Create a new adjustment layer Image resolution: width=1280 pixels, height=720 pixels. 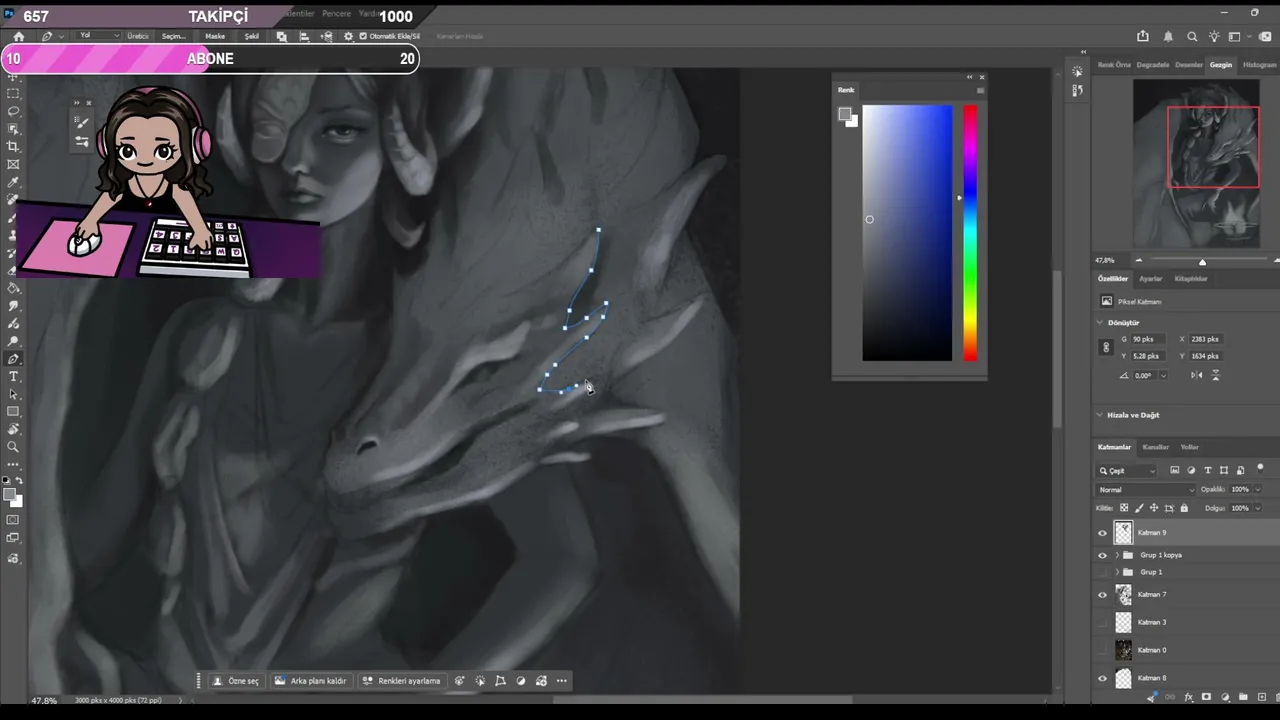click(1225, 697)
